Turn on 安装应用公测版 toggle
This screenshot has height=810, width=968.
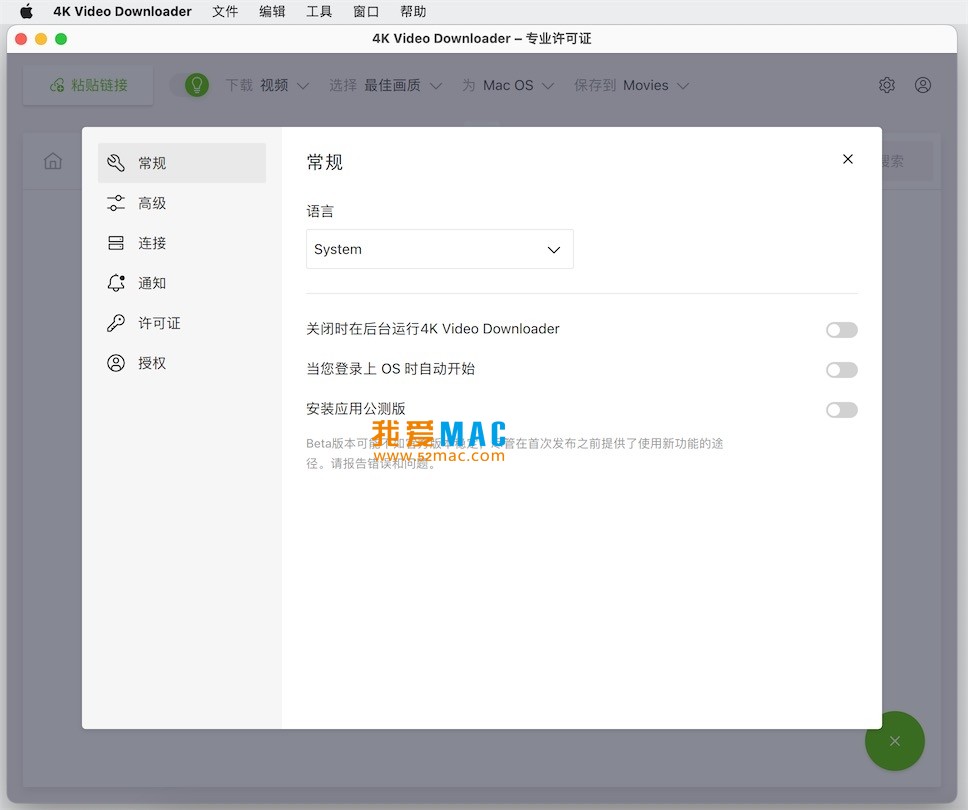(841, 410)
